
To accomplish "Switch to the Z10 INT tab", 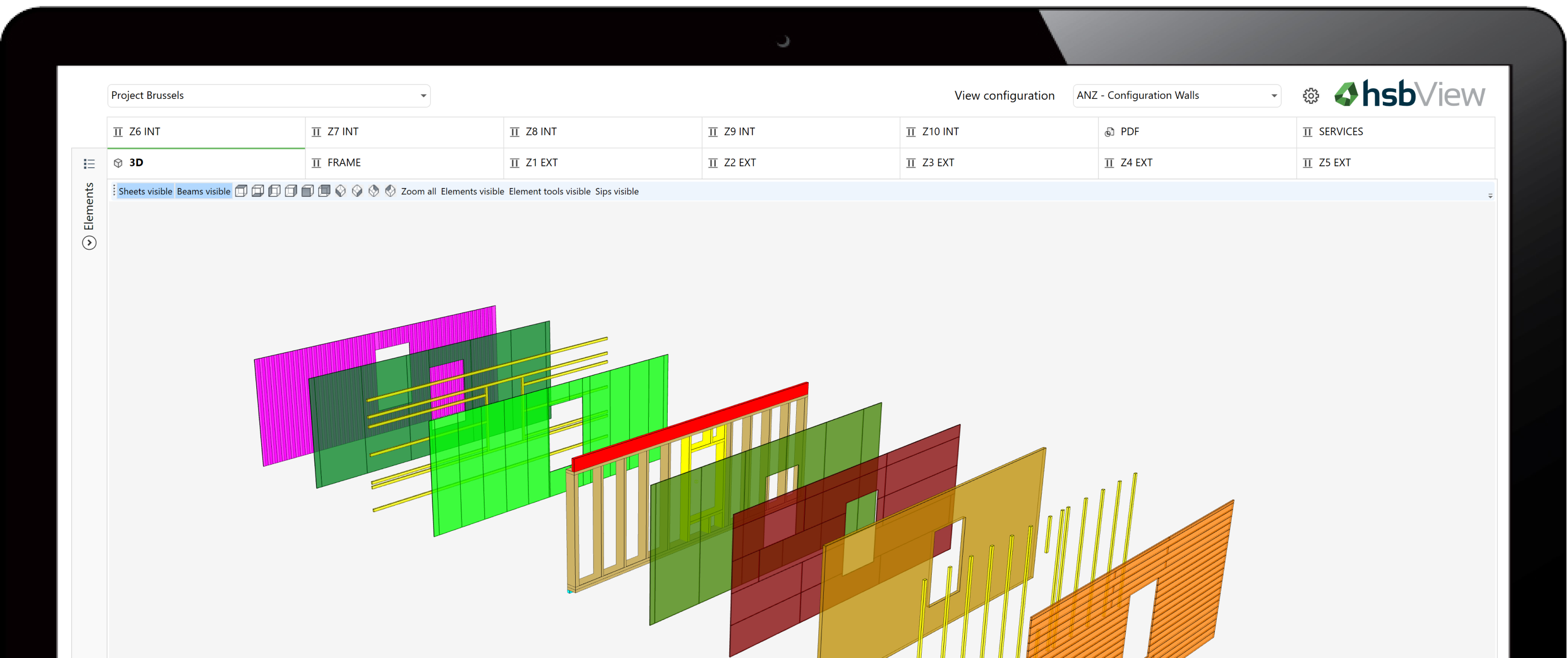I will coord(999,132).
